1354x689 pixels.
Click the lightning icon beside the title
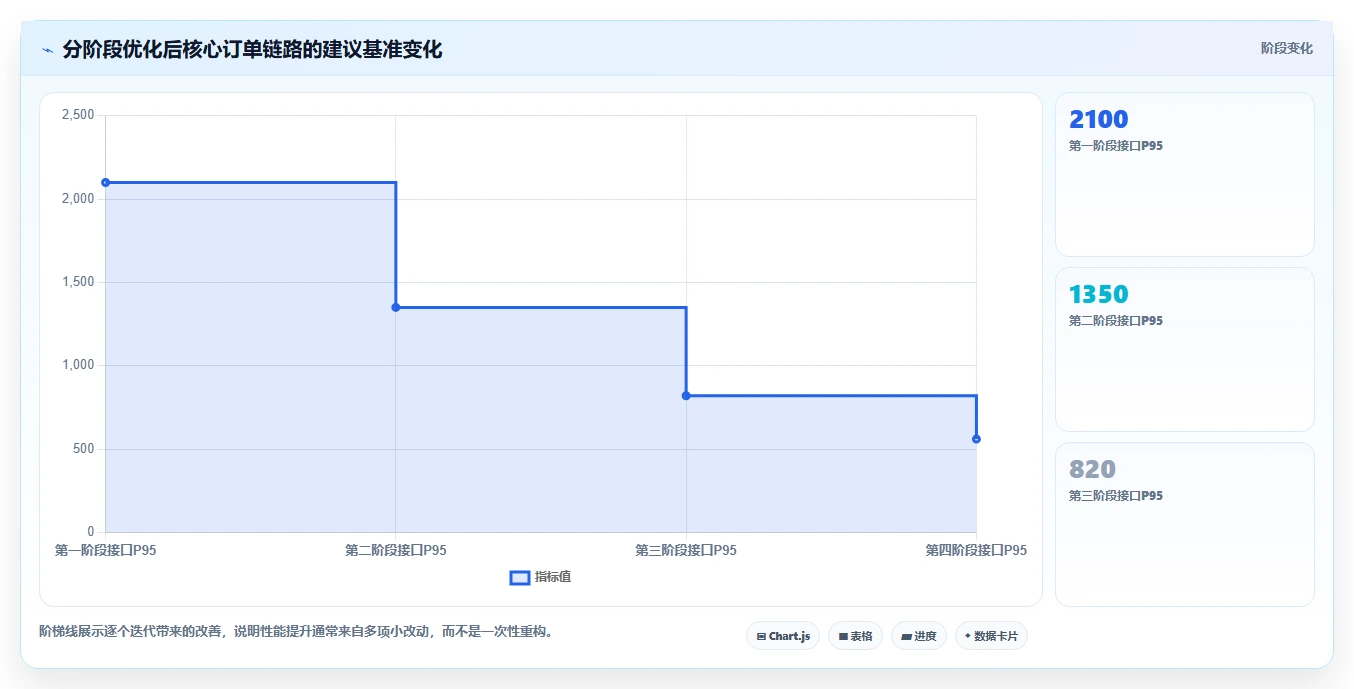(x=48, y=50)
